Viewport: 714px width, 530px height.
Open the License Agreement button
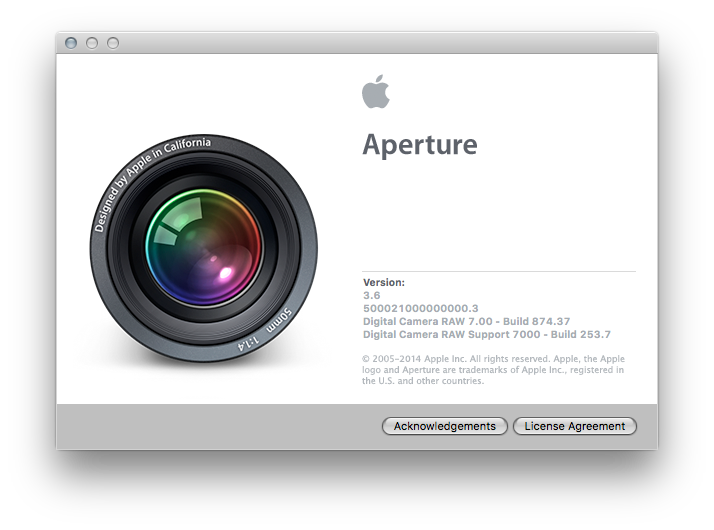pos(575,426)
